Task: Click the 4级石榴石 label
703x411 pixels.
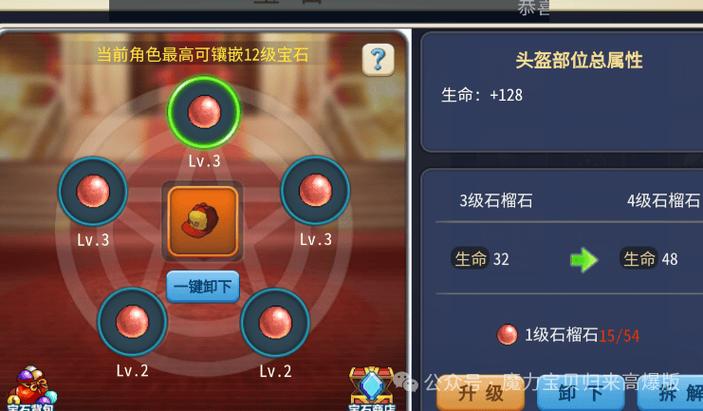Action: click(x=663, y=200)
